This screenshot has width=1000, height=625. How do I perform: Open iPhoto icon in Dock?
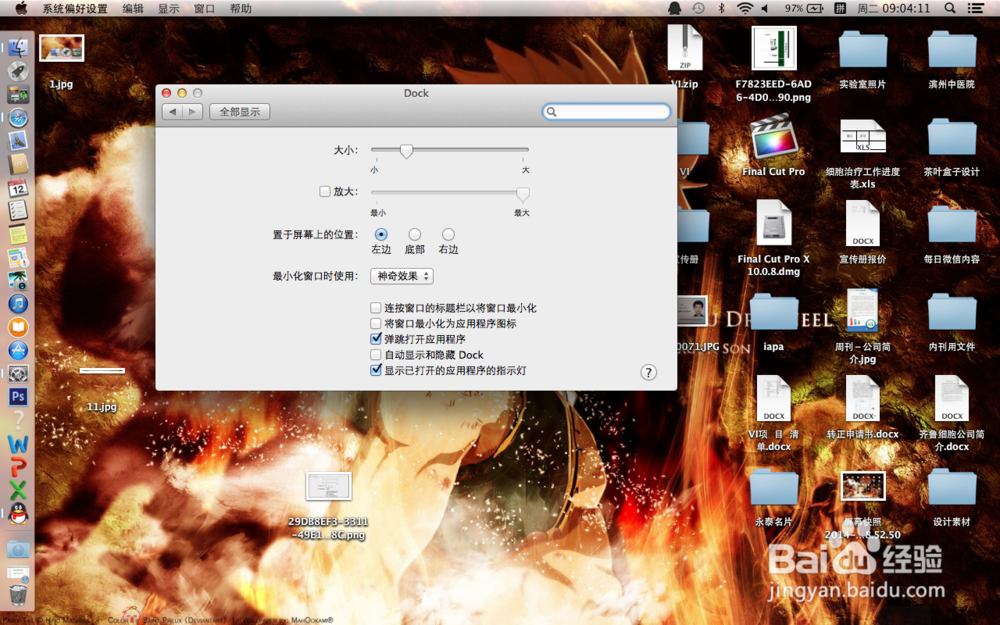click(x=18, y=281)
